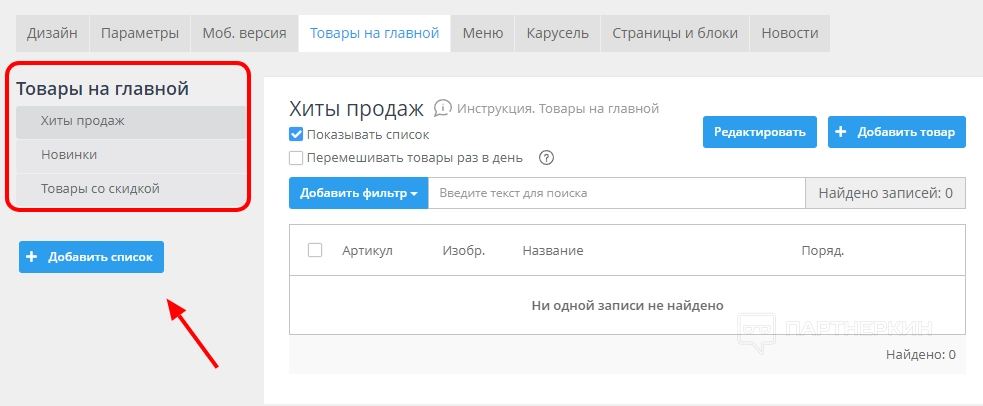
Task: Click the help question mark icon
Action: coord(546,158)
